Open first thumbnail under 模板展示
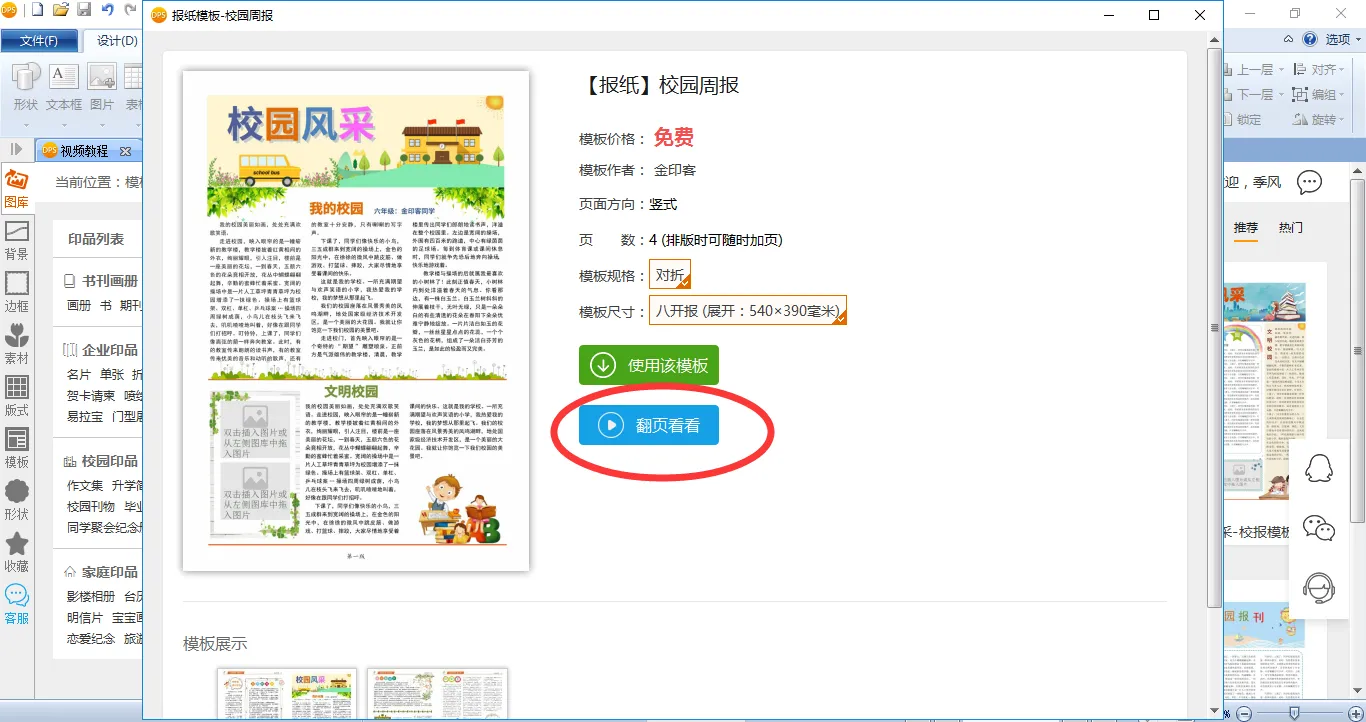Image resolution: width=1366 pixels, height=722 pixels. click(x=287, y=694)
